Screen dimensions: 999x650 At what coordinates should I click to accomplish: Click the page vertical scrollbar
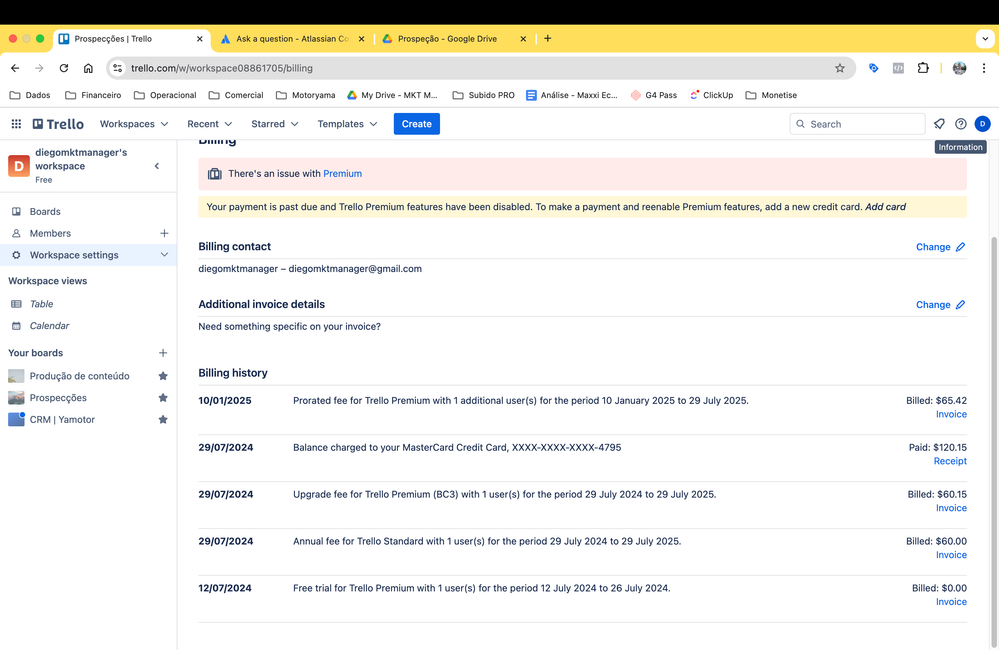994,440
